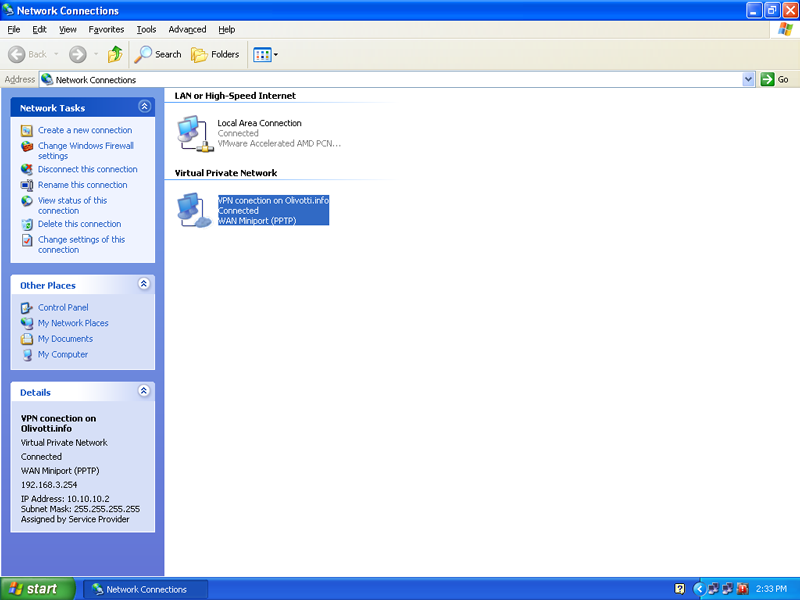Click the Network Connections taskbar button
The height and width of the screenshot is (600, 800).
(x=145, y=589)
